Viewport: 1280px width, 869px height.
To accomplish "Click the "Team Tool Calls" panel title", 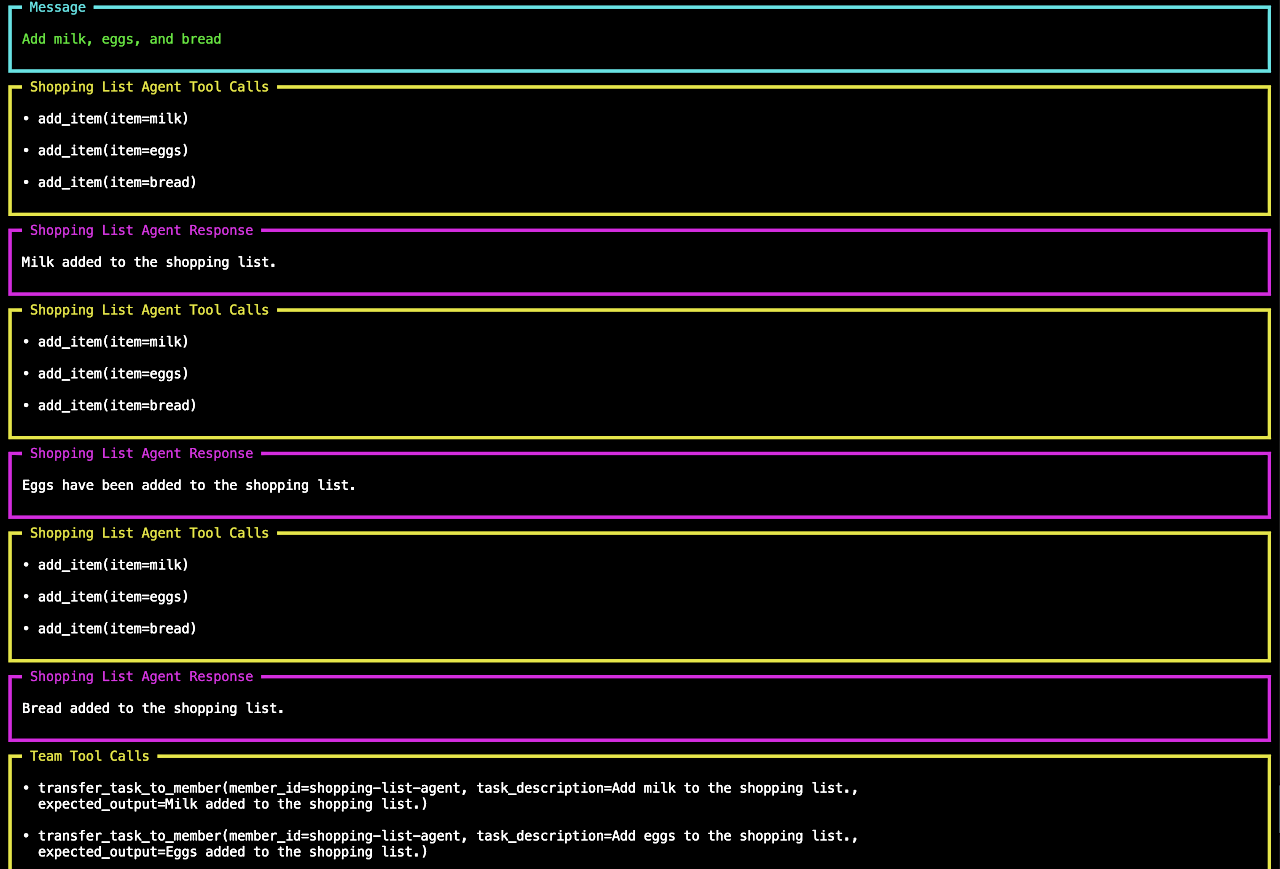I will click(90, 756).
